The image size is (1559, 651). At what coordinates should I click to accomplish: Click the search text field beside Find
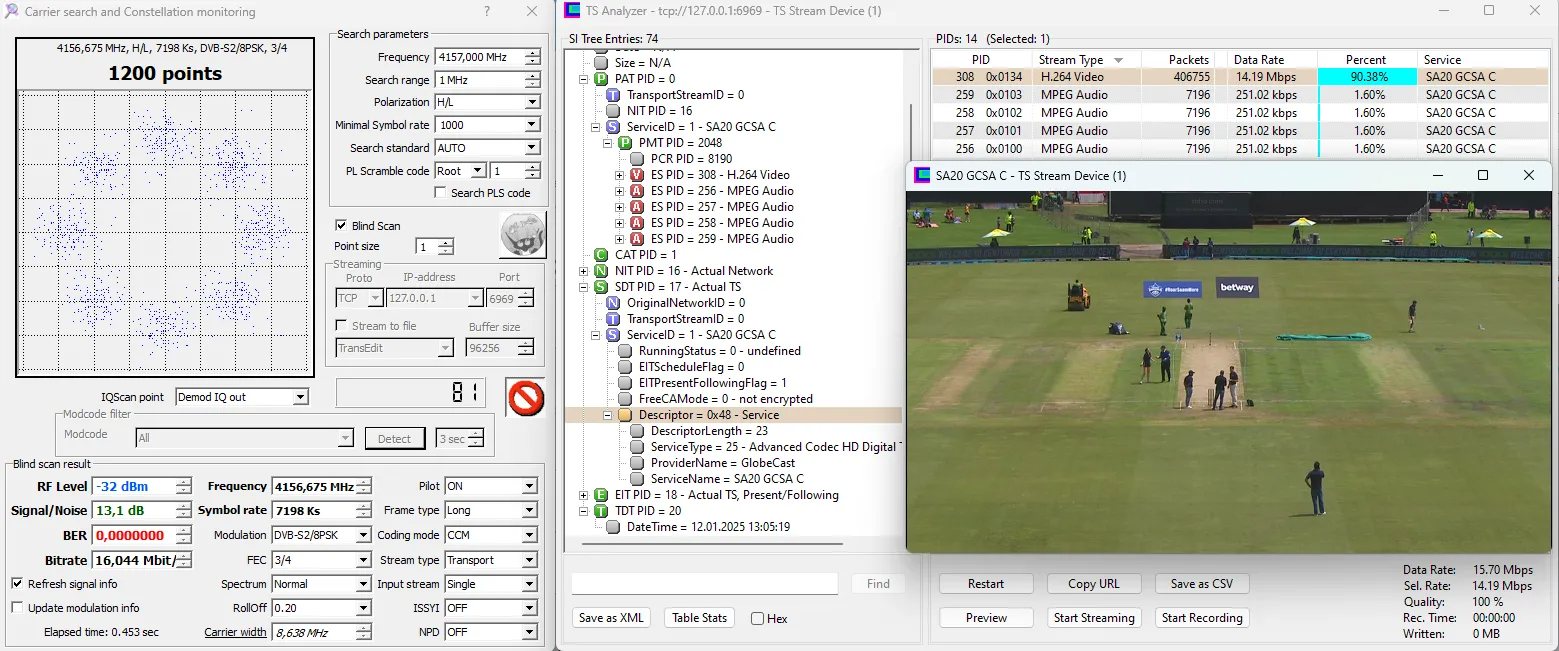704,584
